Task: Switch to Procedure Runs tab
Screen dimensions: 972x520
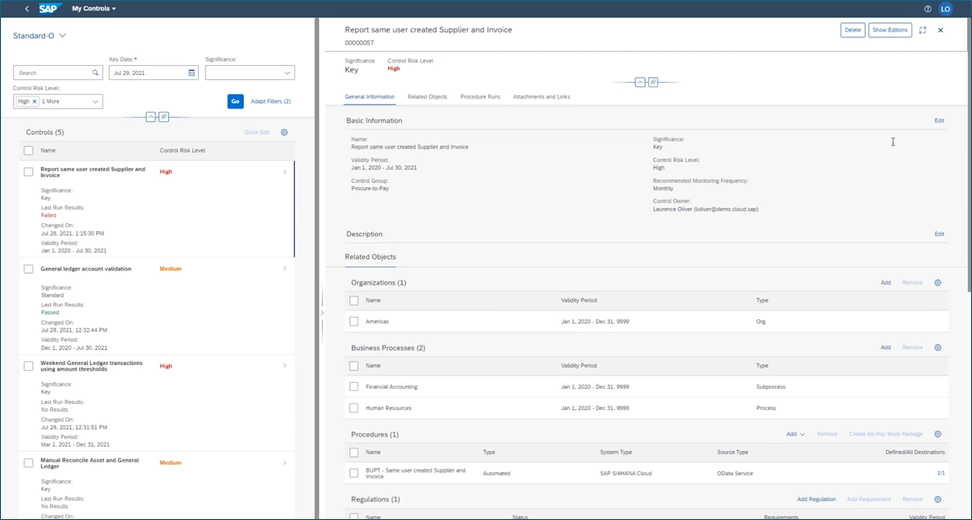Action: [x=480, y=97]
